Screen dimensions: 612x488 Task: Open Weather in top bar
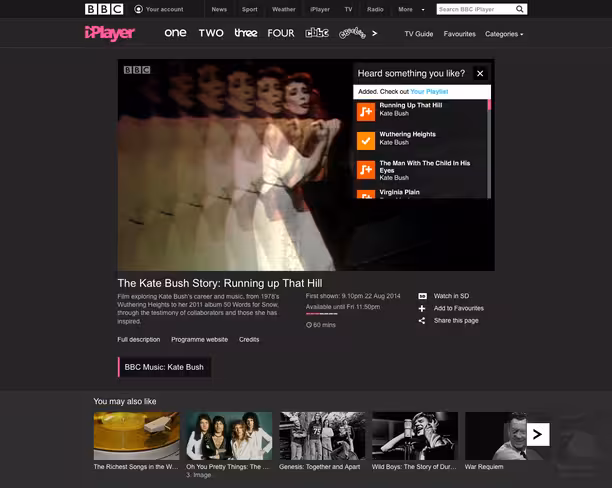(284, 9)
